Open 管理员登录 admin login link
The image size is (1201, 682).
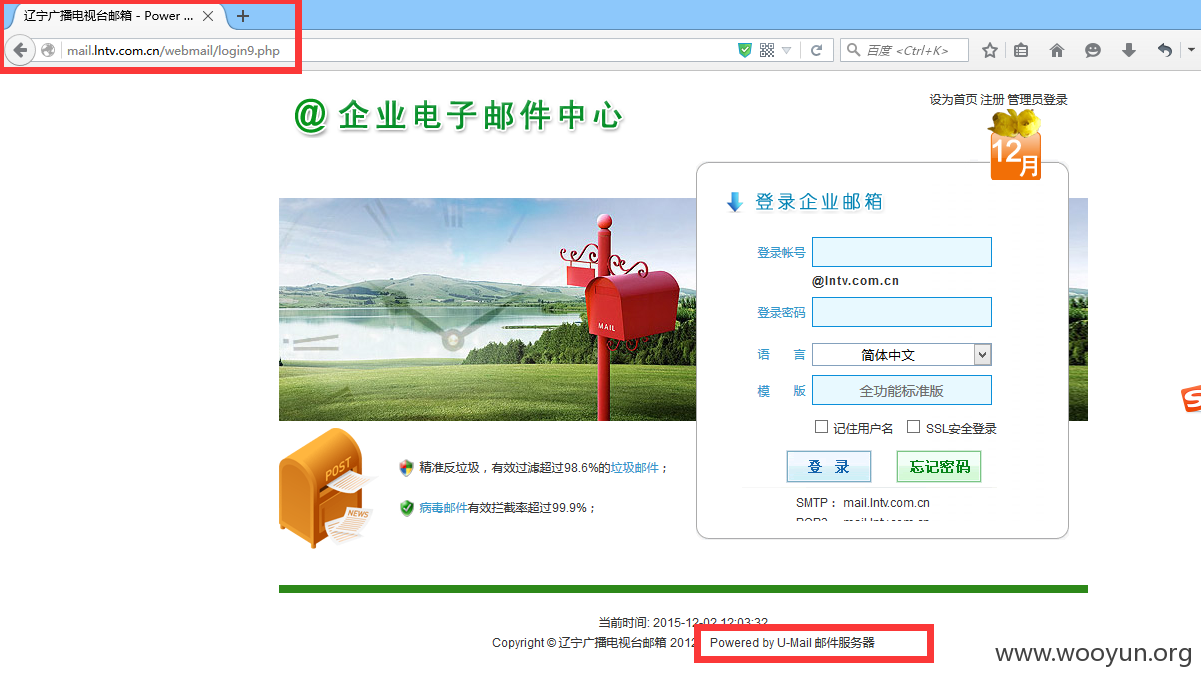point(1037,99)
